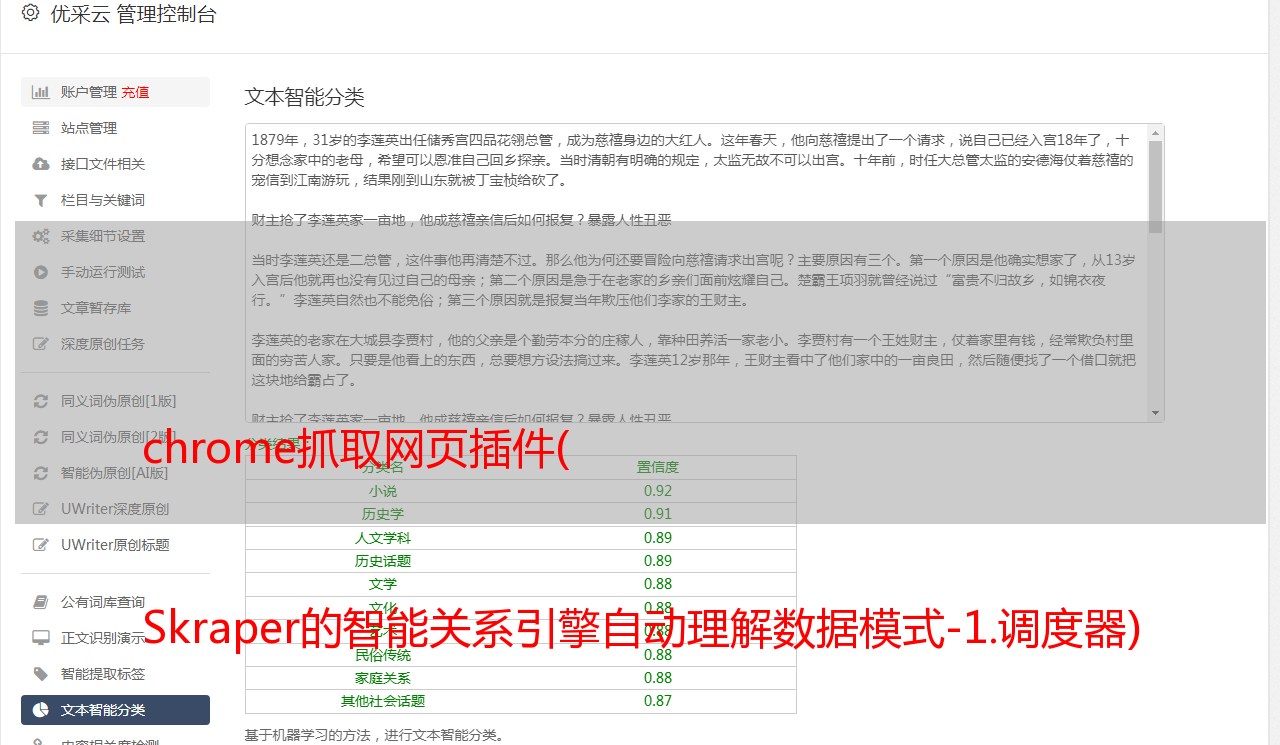Click the database icon for 文章暂存库
This screenshot has height=745, width=1280.
41,308
